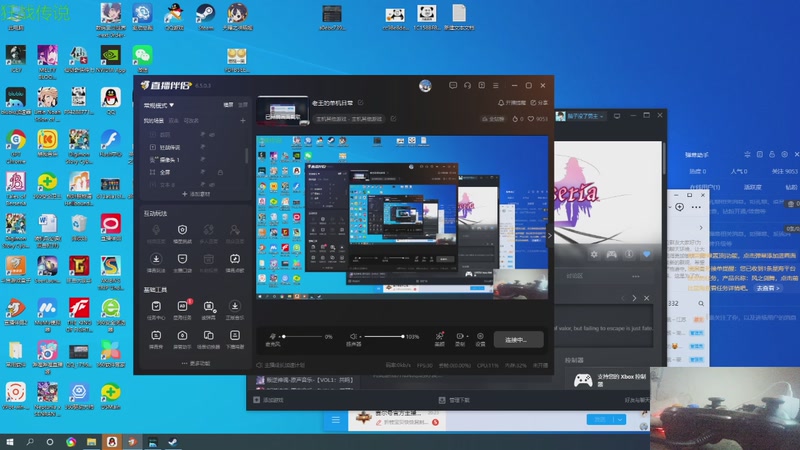Go to next item arrow in Steam panel

tap(634, 298)
